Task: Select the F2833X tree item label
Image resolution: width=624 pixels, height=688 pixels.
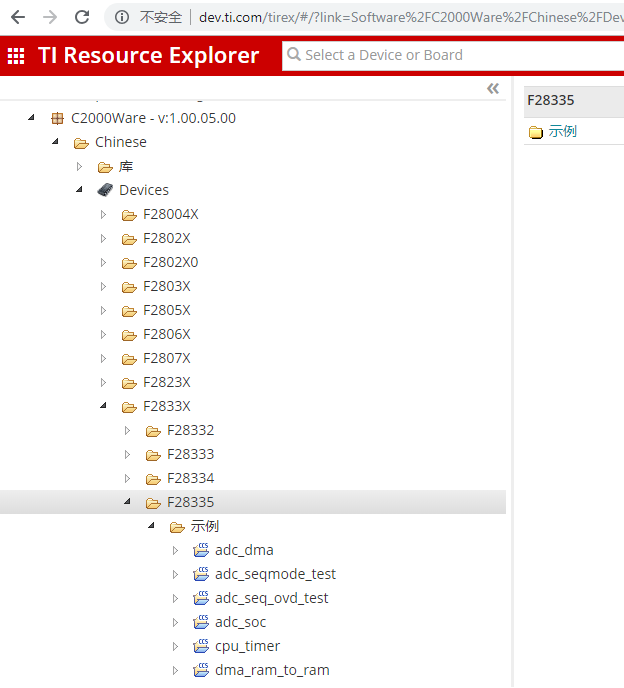Action: pos(167,406)
